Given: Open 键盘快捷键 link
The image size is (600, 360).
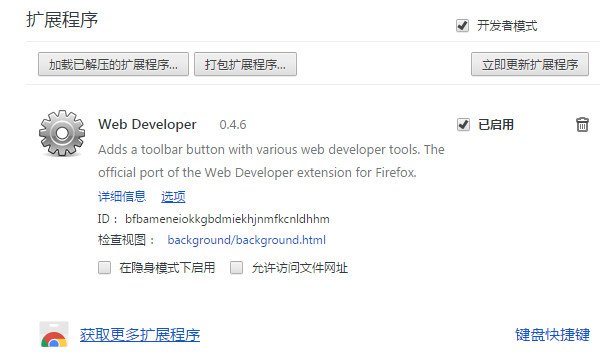Looking at the screenshot, I should pos(552,335).
